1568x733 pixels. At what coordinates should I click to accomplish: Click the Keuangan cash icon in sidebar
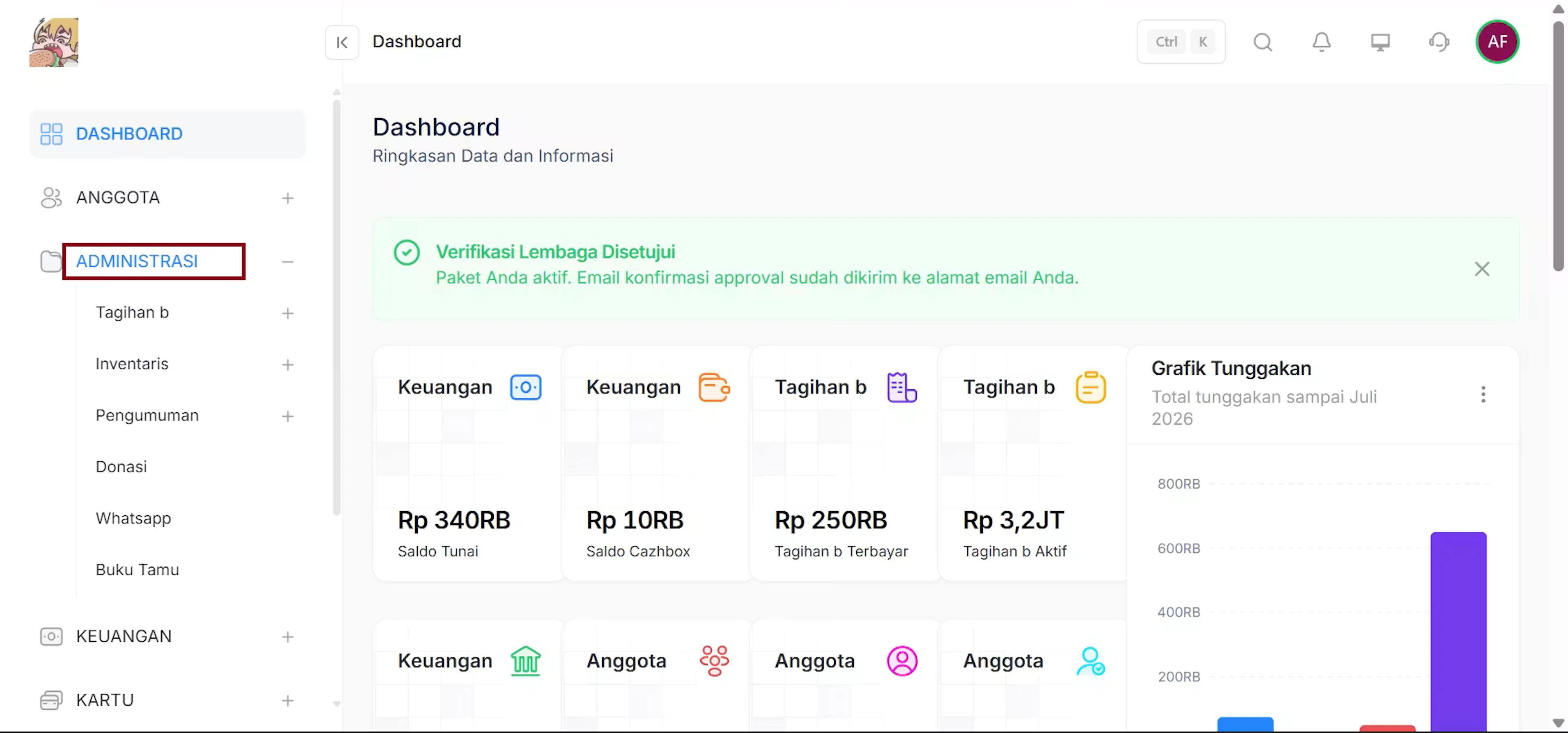[x=51, y=637]
